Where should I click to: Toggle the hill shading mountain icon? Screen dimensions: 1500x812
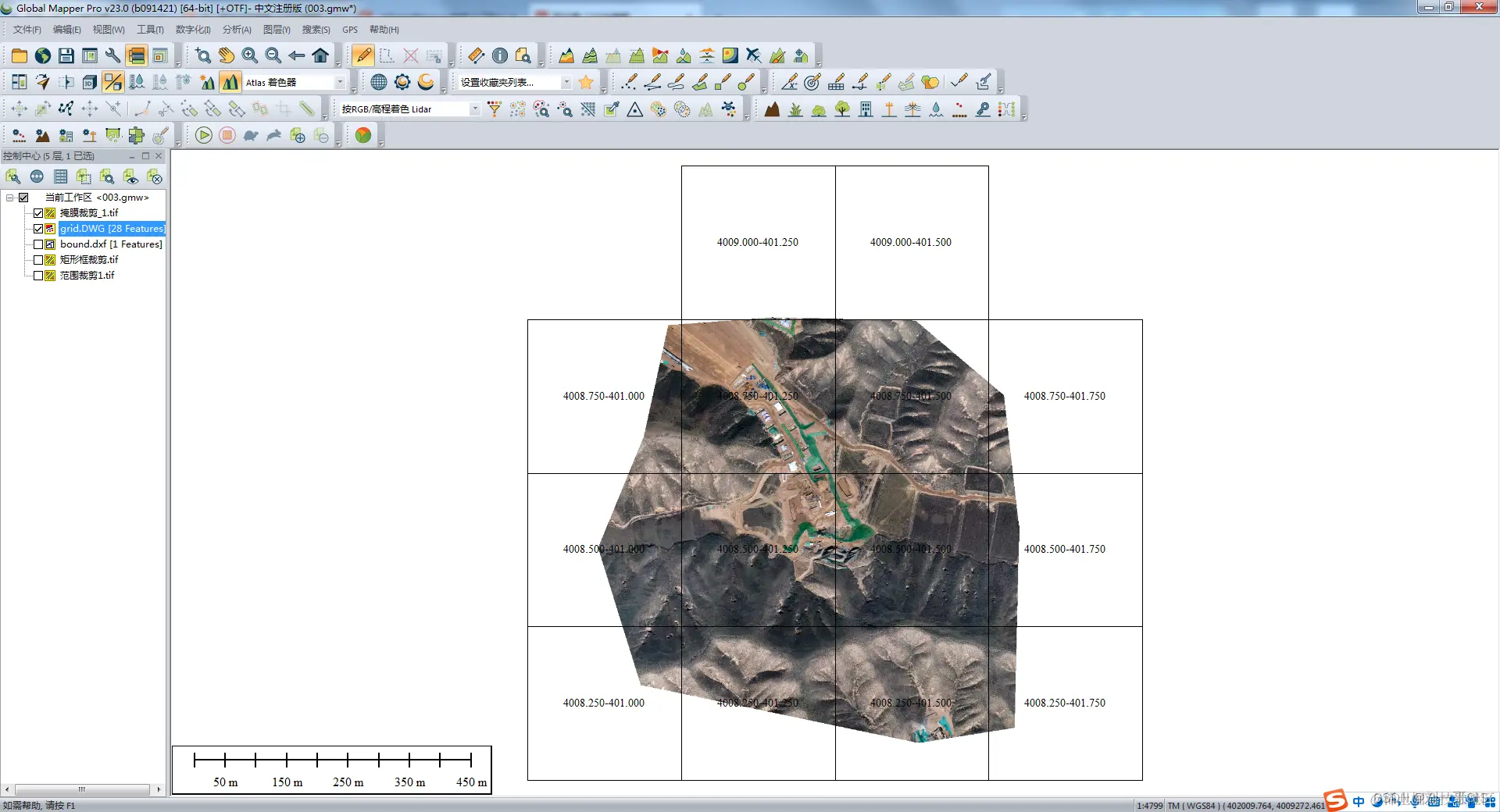click(x=230, y=82)
